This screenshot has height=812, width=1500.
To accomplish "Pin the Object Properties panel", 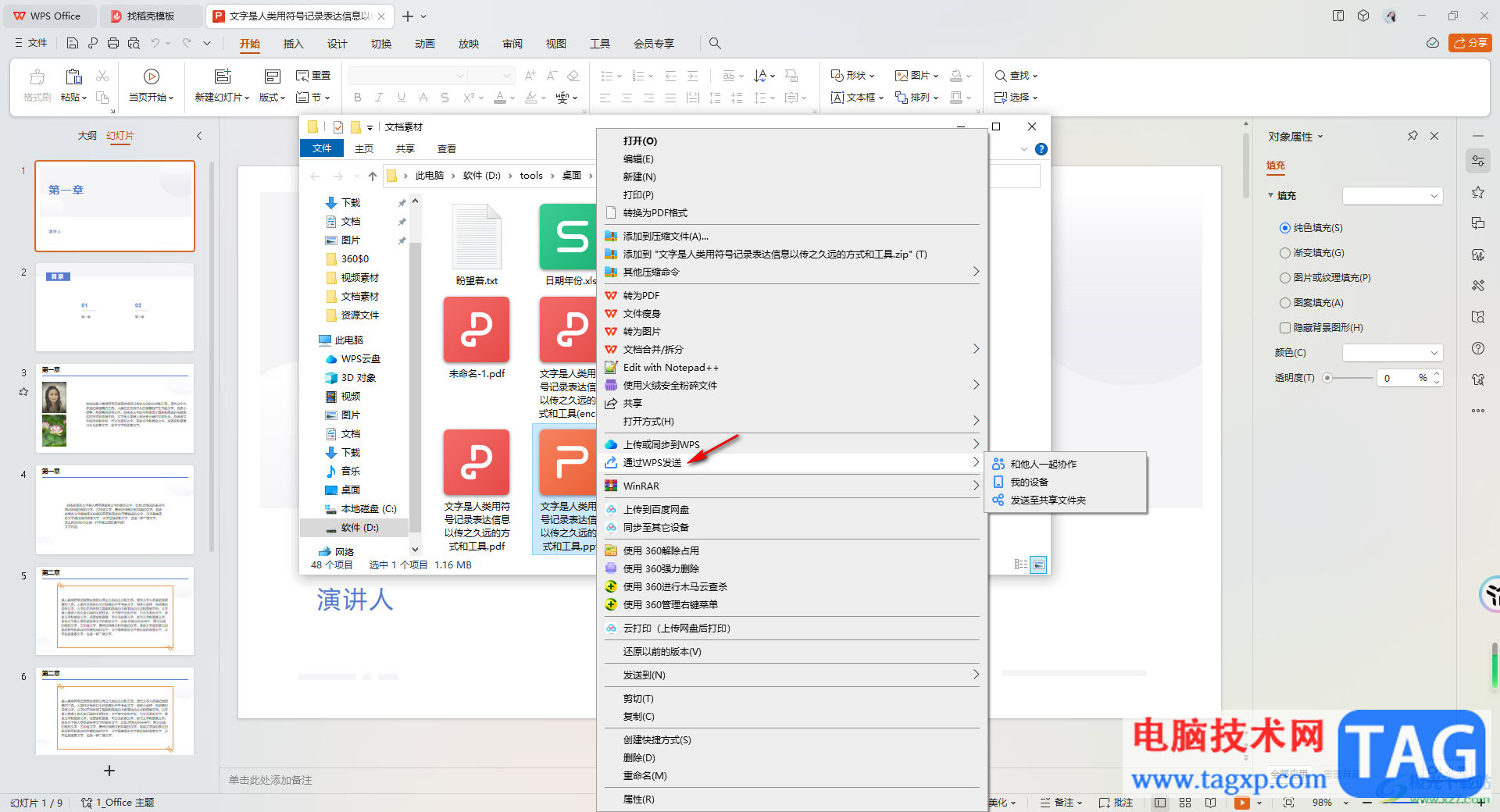I will coord(1412,136).
